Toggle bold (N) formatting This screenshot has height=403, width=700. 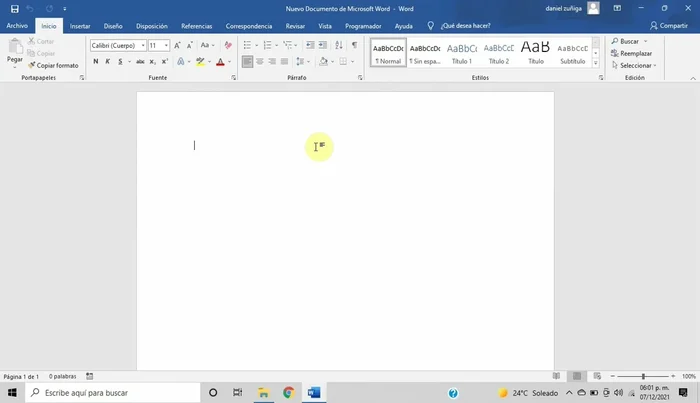coord(96,62)
